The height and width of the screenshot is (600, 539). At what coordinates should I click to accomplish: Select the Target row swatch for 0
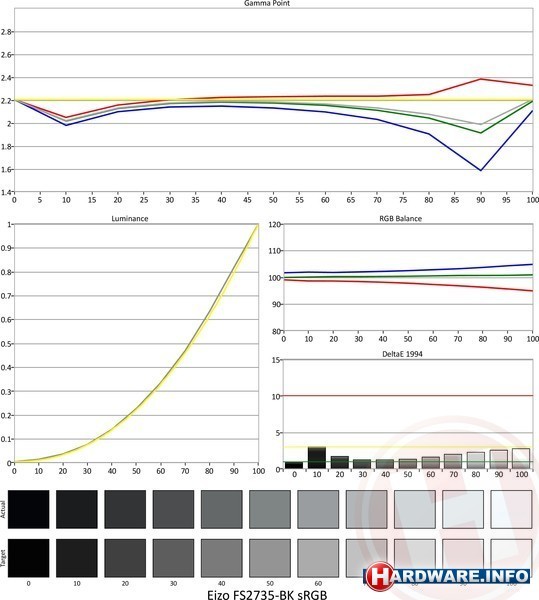(28, 558)
